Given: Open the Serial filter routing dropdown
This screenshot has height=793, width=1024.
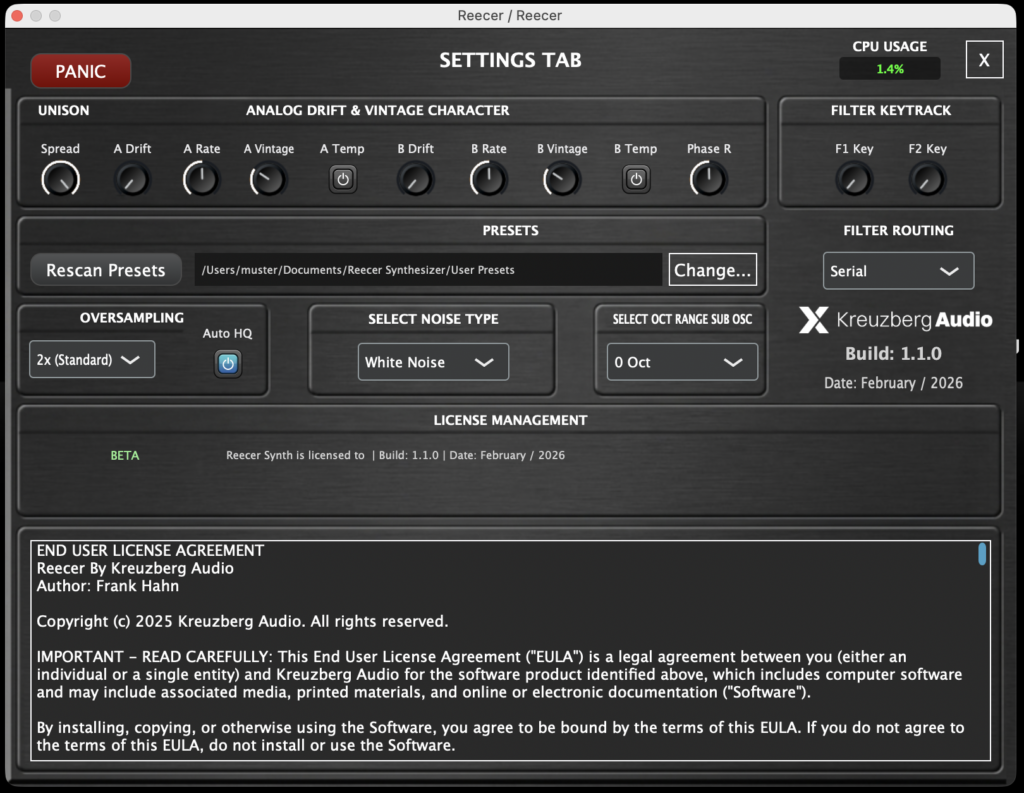Looking at the screenshot, I should click(898, 271).
